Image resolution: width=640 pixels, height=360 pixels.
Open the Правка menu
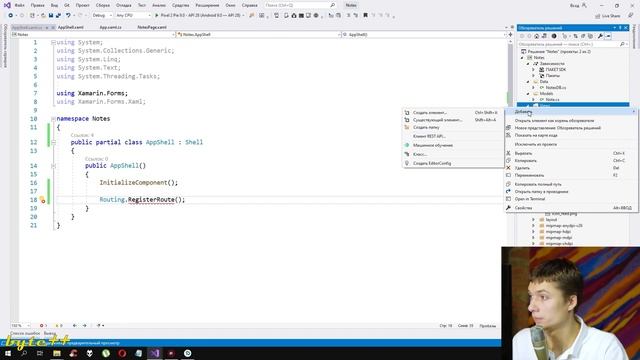pos(38,5)
